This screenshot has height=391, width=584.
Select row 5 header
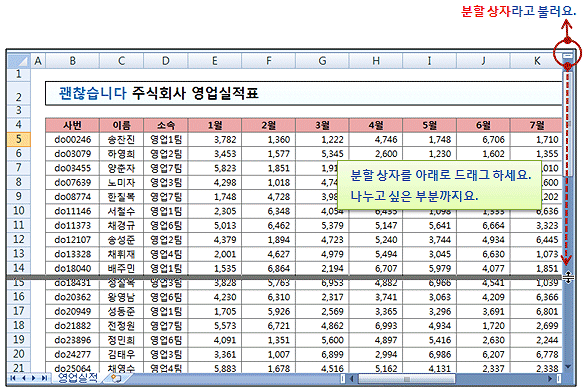(x=19, y=139)
